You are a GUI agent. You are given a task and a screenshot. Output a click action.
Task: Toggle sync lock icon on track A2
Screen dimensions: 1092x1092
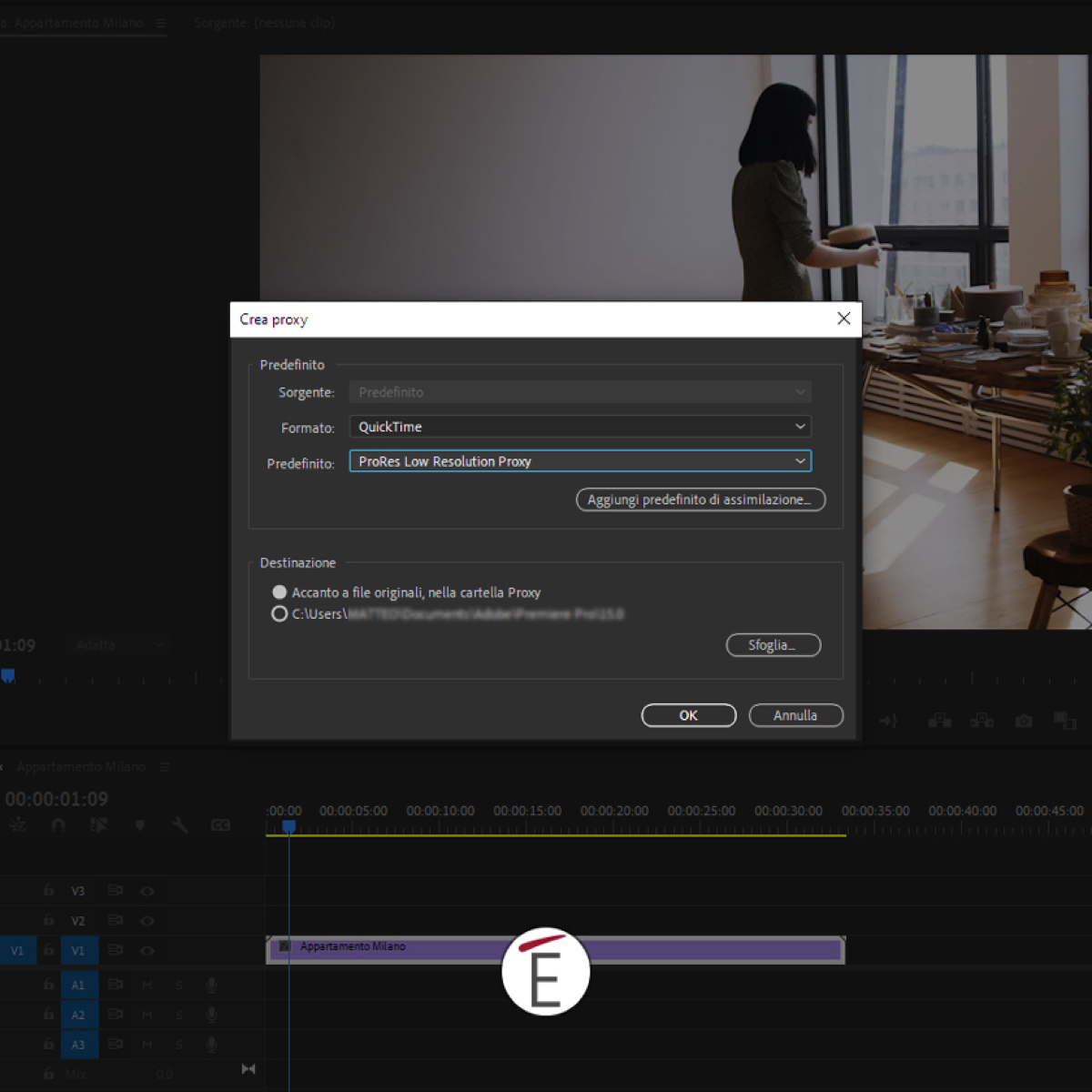pyautogui.click(x=116, y=1015)
